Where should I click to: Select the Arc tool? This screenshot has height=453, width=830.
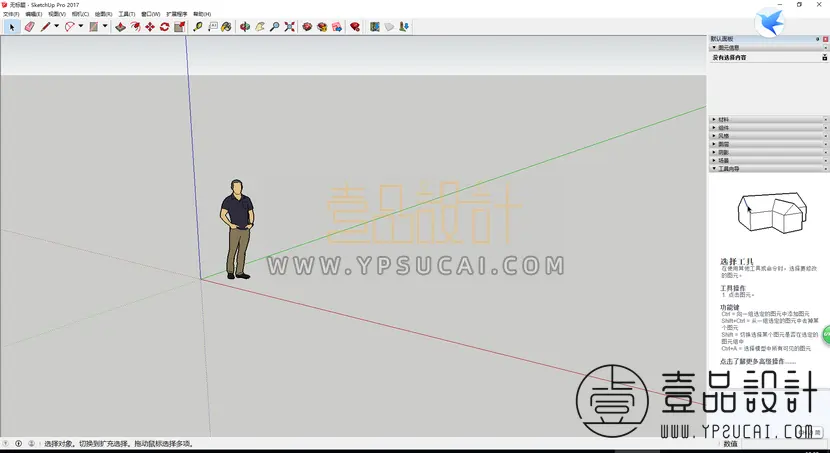tap(69, 26)
